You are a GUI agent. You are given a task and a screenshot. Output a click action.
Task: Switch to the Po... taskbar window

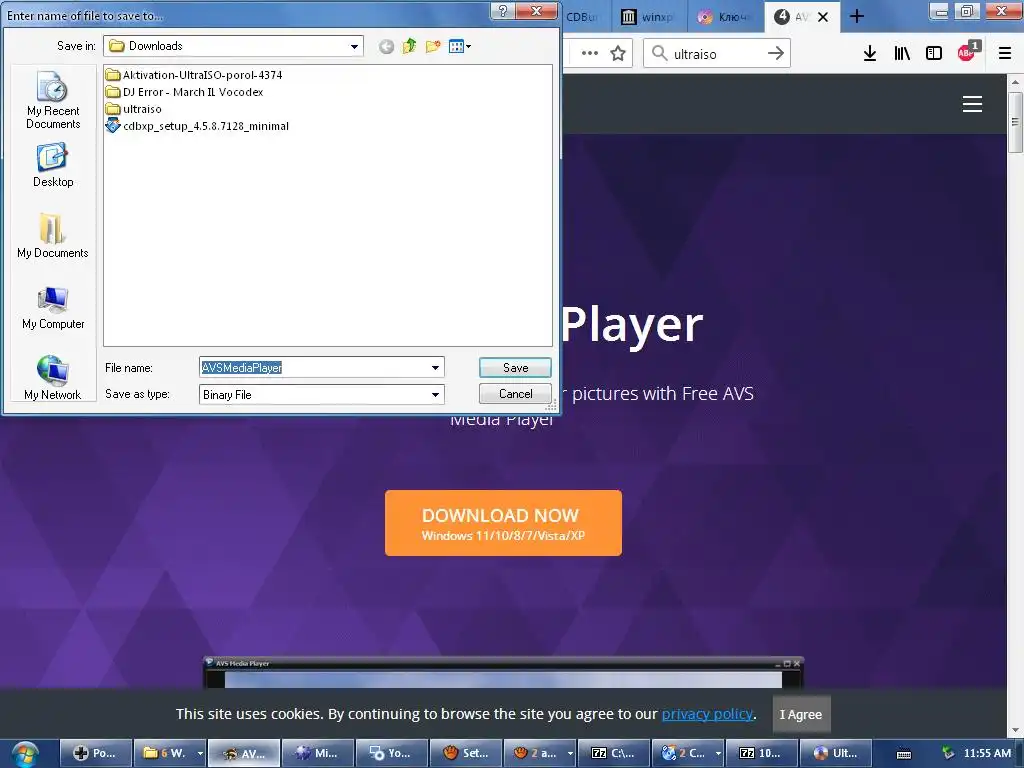click(x=97, y=754)
